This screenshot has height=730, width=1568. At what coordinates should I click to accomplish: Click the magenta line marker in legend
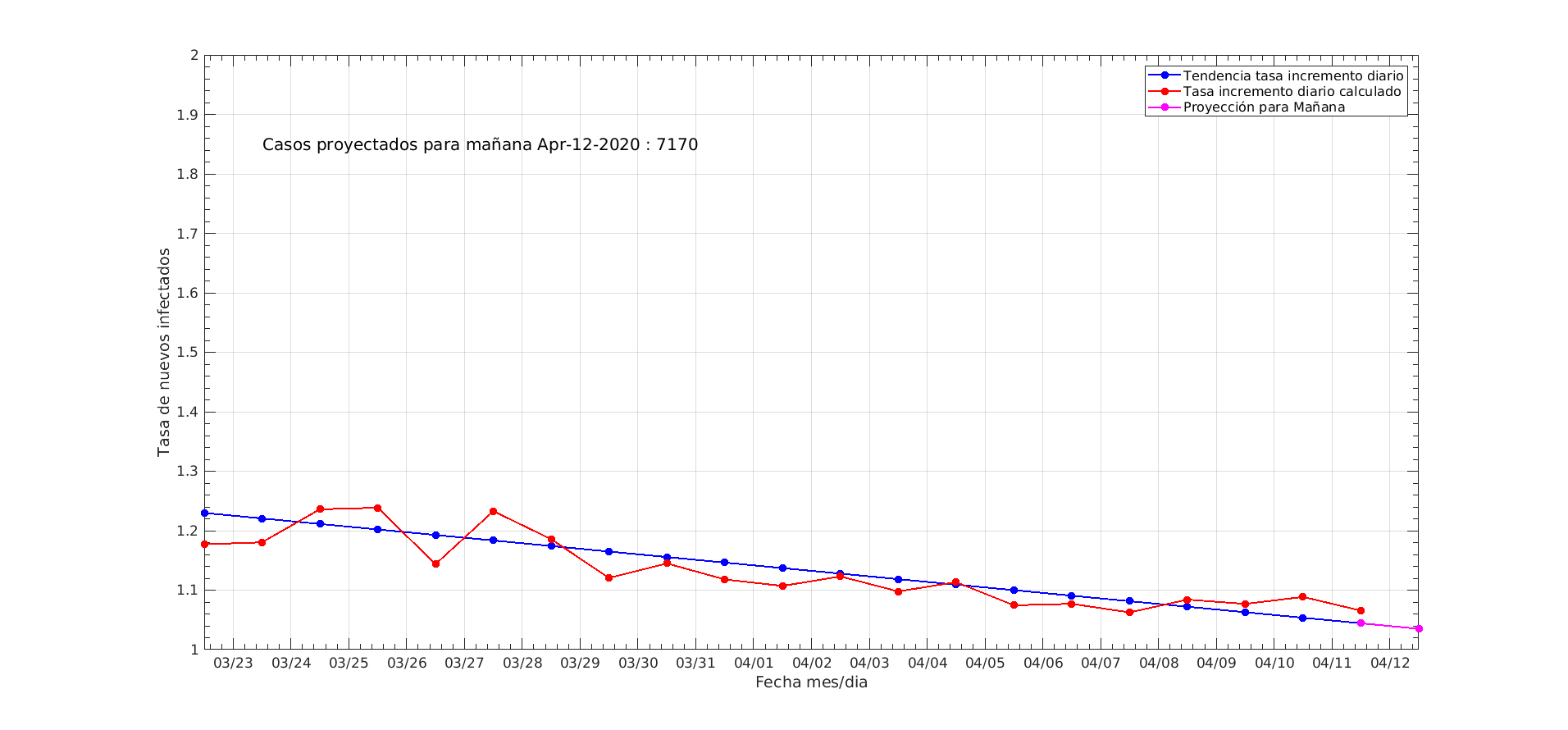tap(1165, 107)
